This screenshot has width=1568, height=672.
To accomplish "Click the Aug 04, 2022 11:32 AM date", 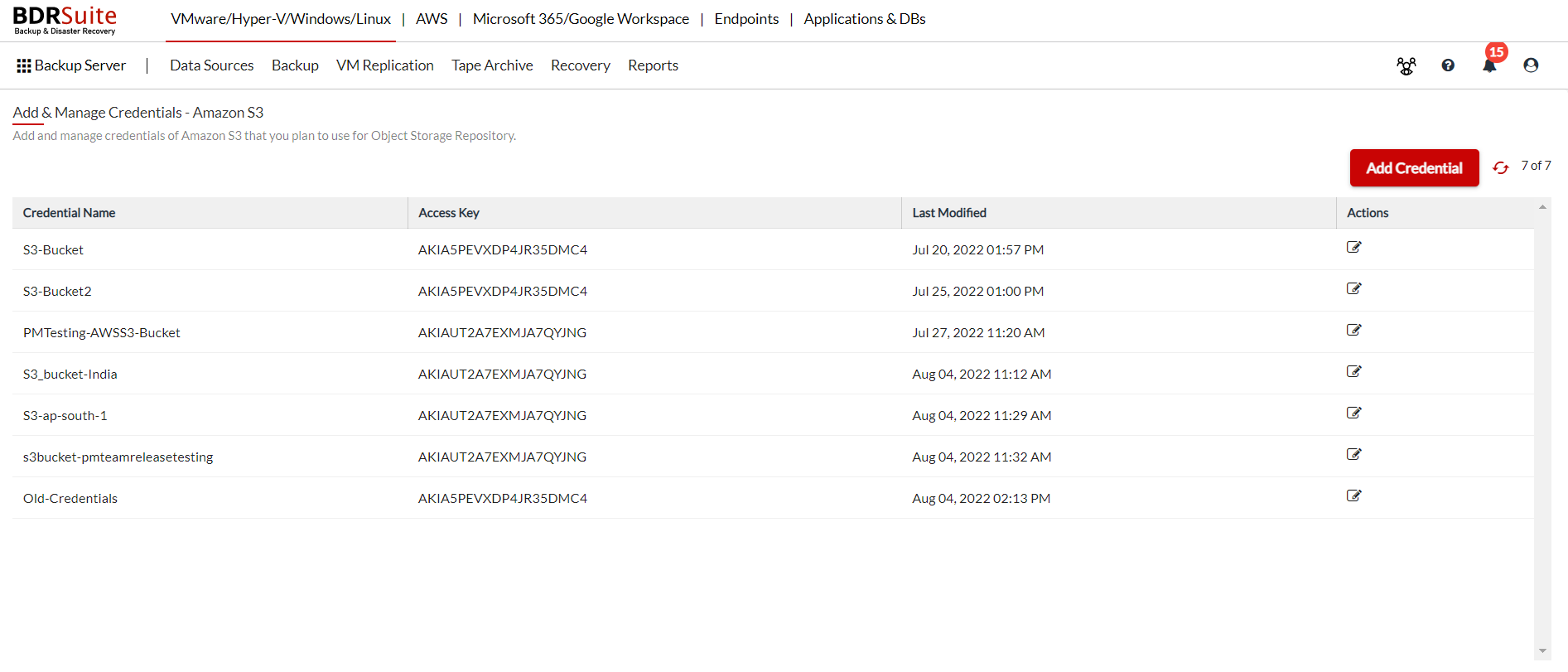I will [982, 457].
